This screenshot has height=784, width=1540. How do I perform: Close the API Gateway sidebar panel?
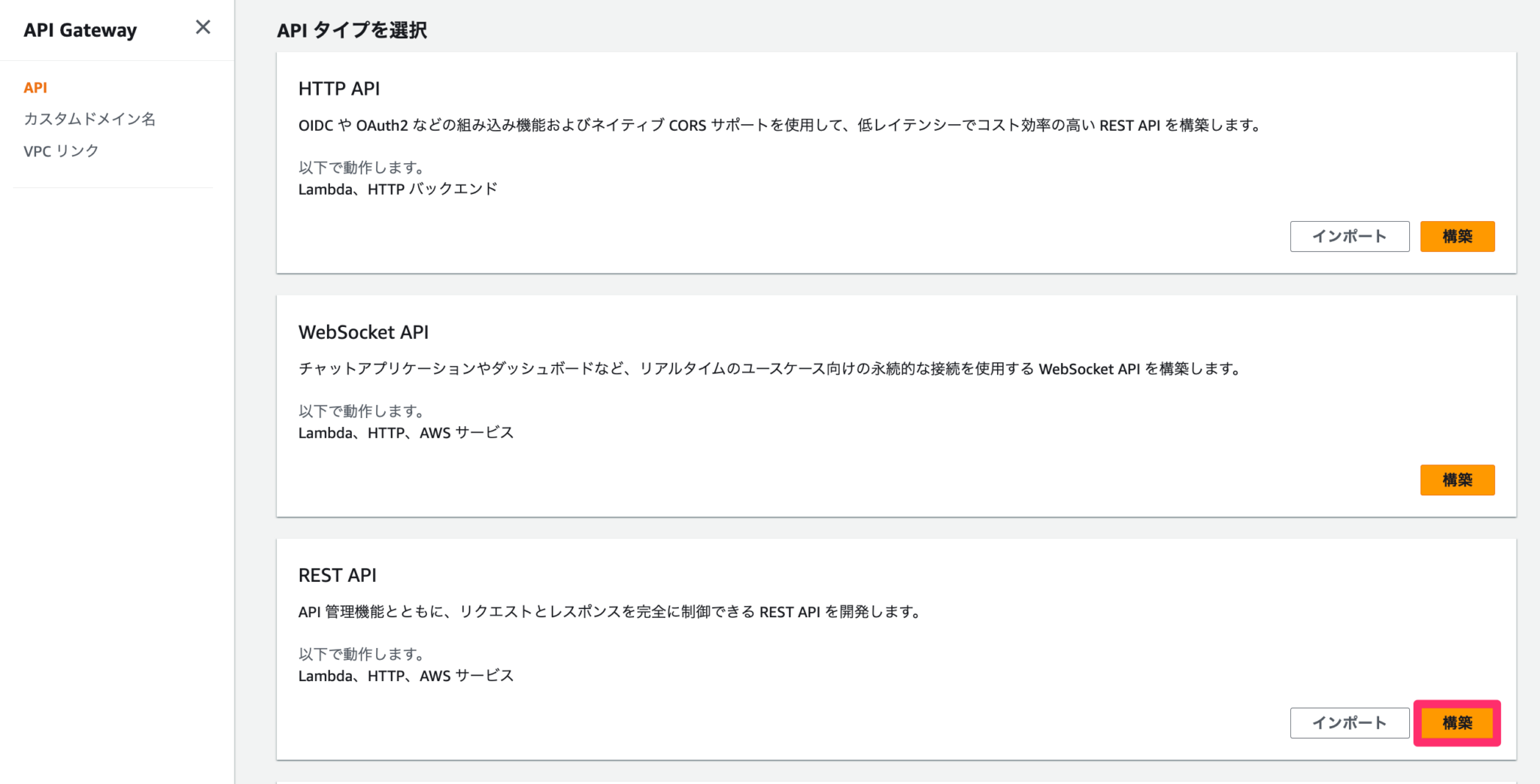202,27
